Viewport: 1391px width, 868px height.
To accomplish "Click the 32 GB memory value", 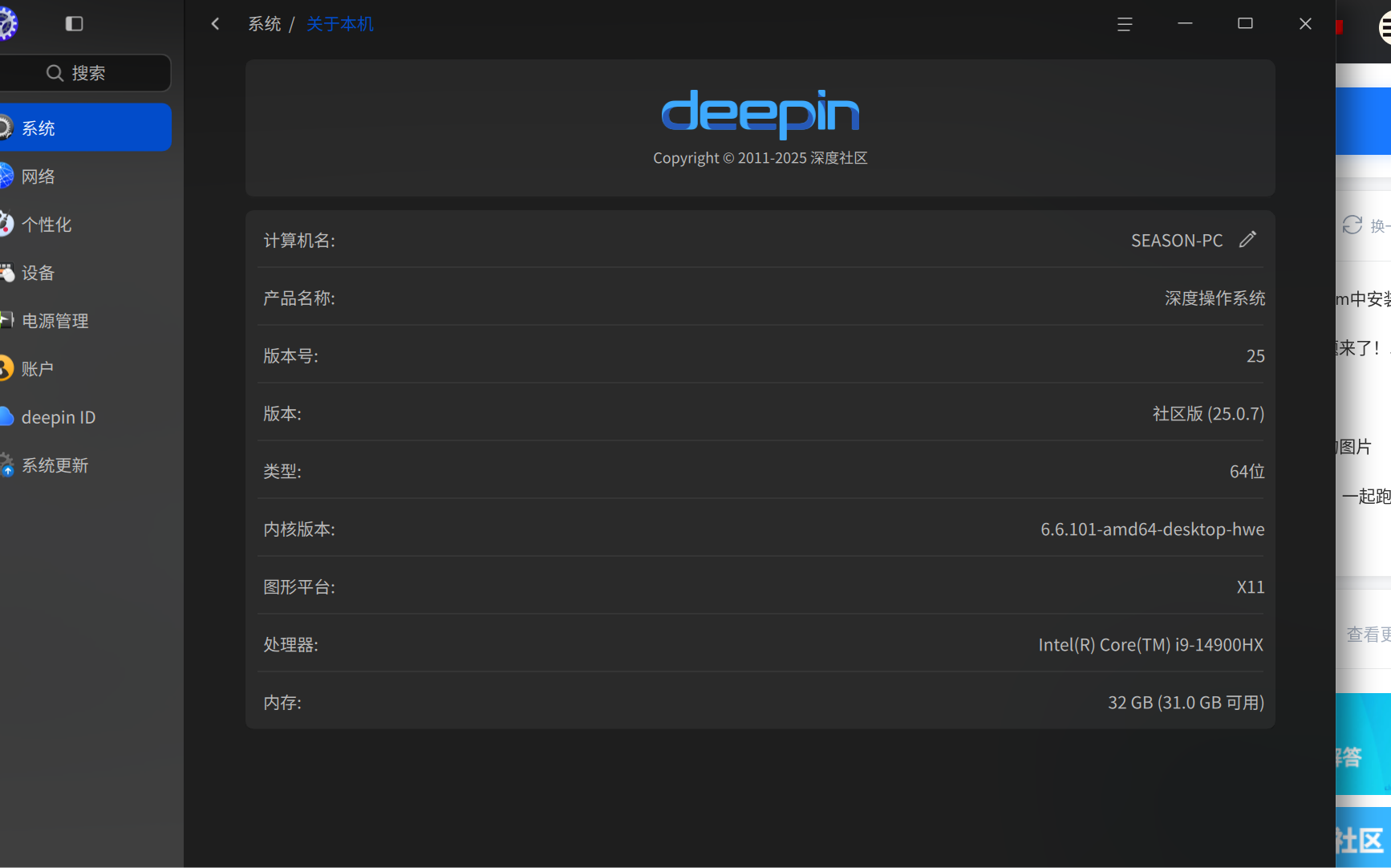I will (1186, 703).
